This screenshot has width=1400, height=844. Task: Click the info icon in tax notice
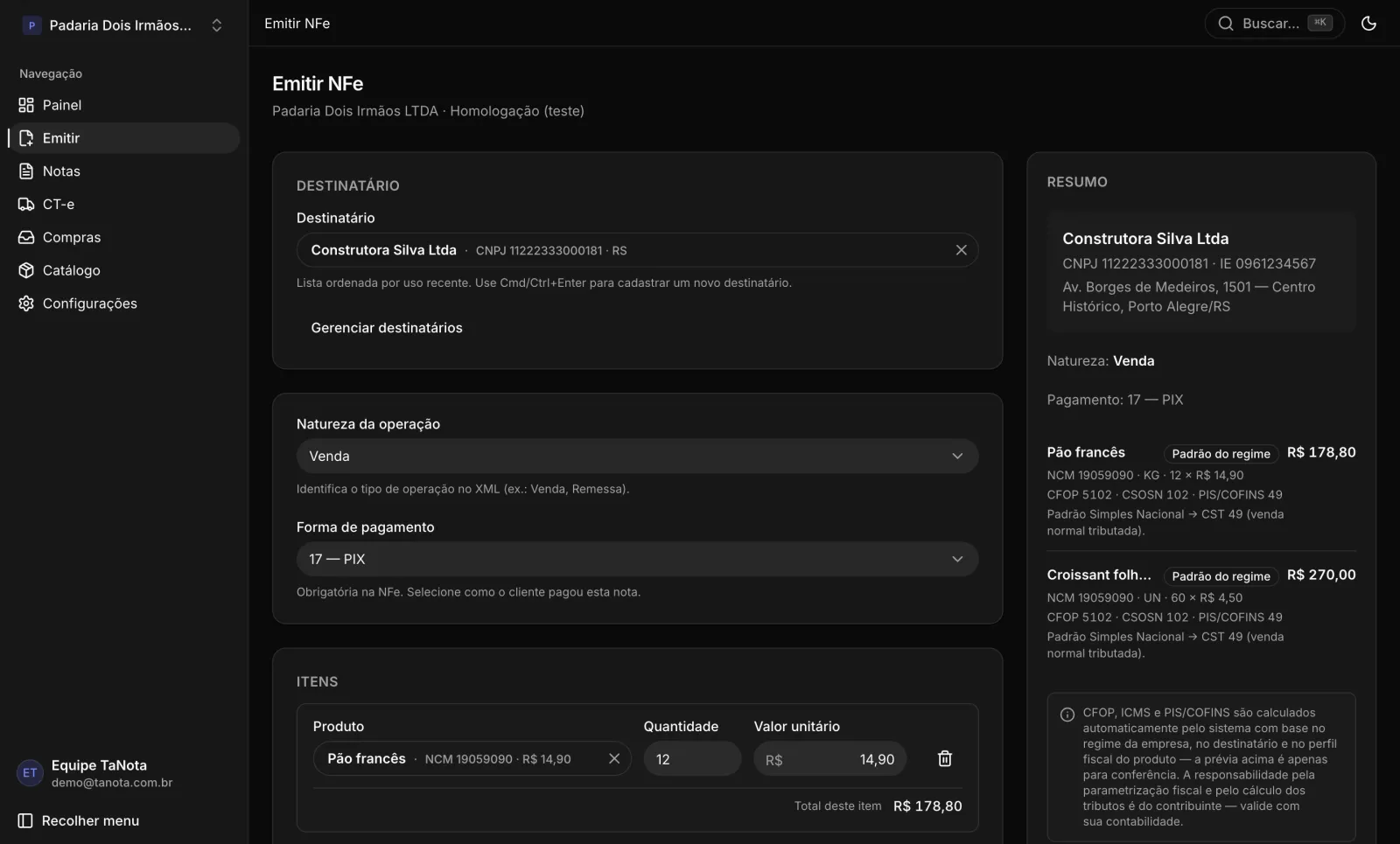1067,715
